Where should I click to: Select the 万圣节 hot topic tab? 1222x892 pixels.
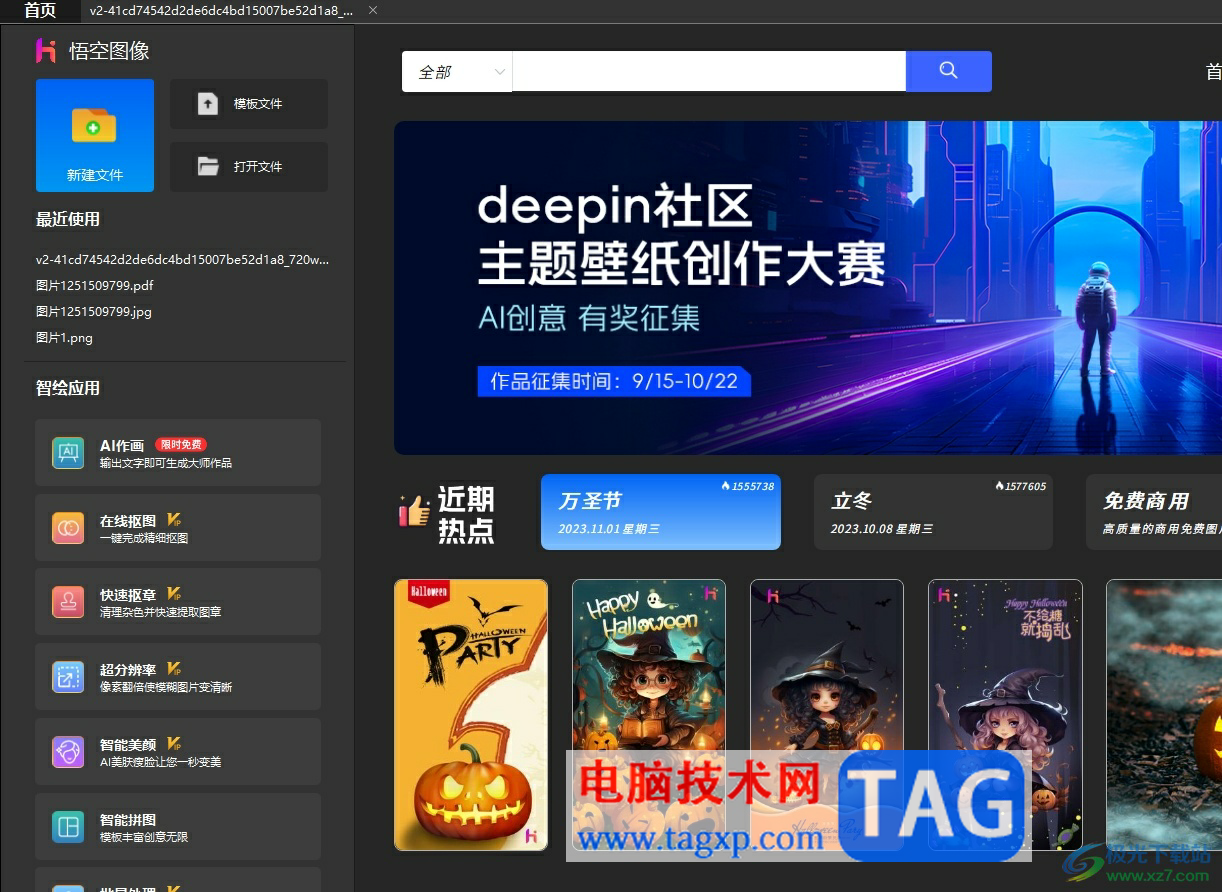661,512
